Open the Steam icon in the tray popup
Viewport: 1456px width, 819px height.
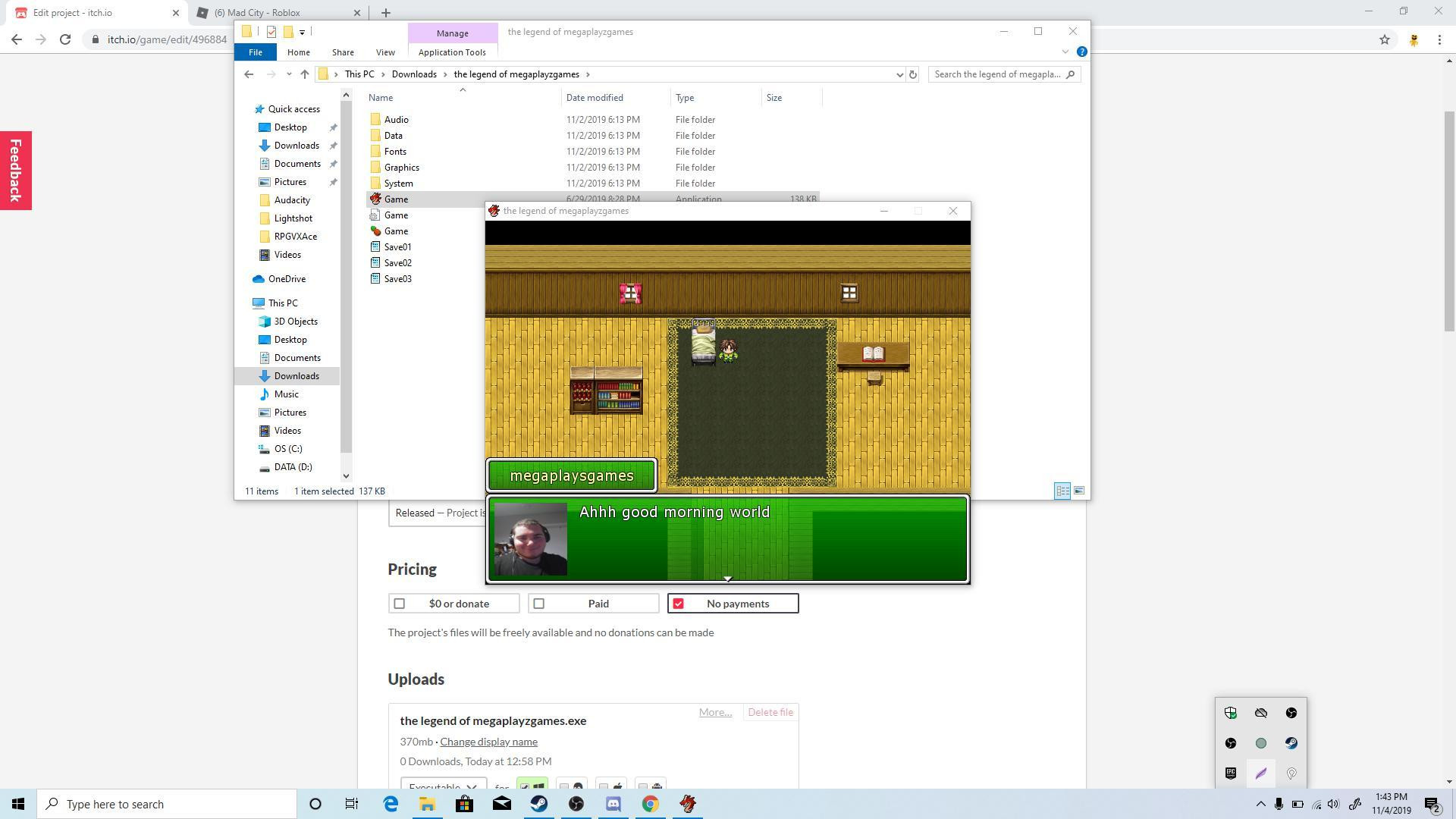tap(1291, 743)
